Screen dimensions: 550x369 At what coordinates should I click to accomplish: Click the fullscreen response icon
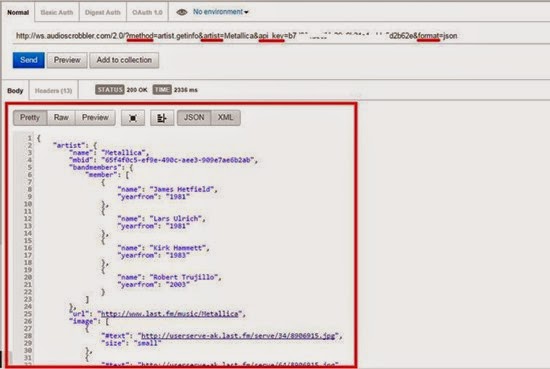click(133, 118)
